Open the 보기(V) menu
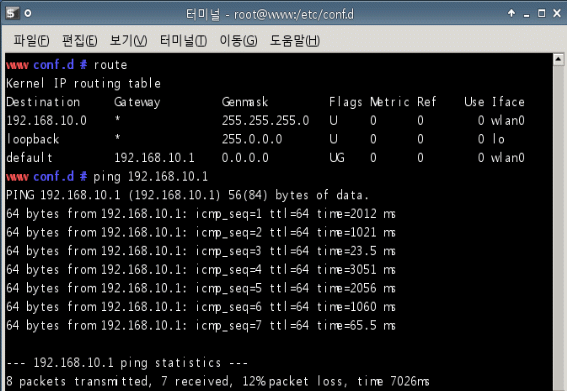This screenshot has height=391, width=567. (128, 40)
